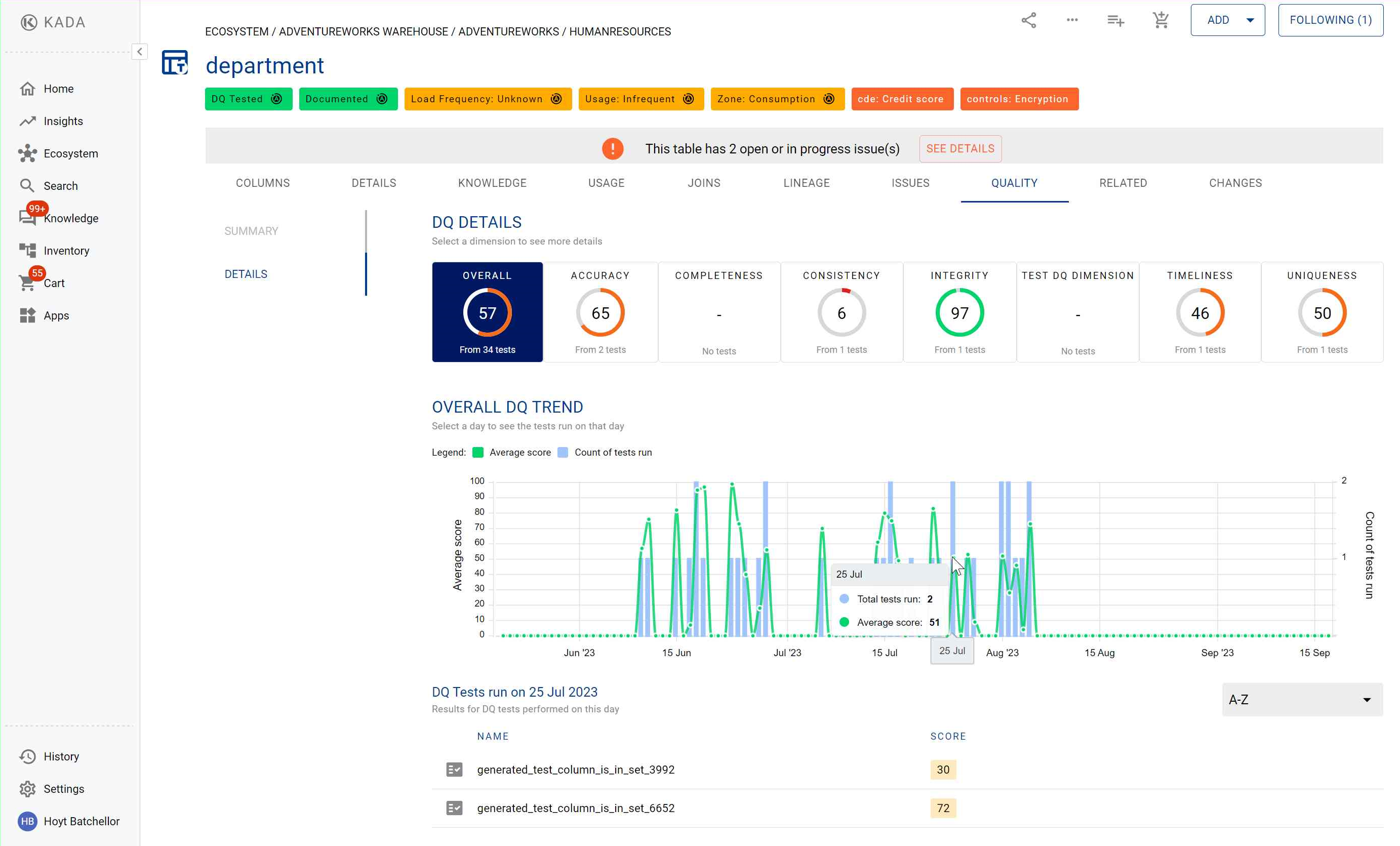Click the generated_test_column_is_in_set_3992 test icon

[454, 769]
